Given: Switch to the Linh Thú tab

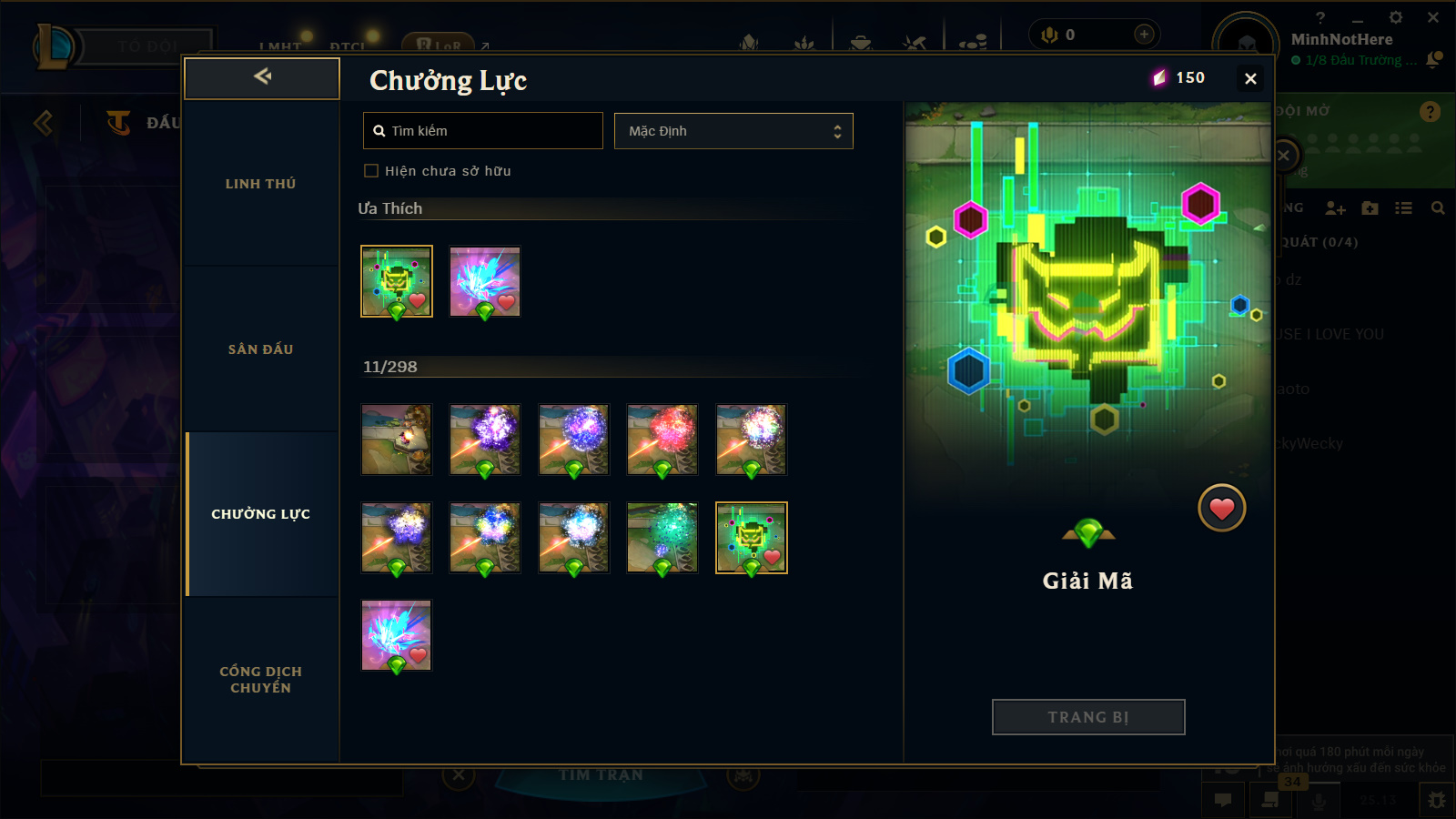Looking at the screenshot, I should (261, 184).
